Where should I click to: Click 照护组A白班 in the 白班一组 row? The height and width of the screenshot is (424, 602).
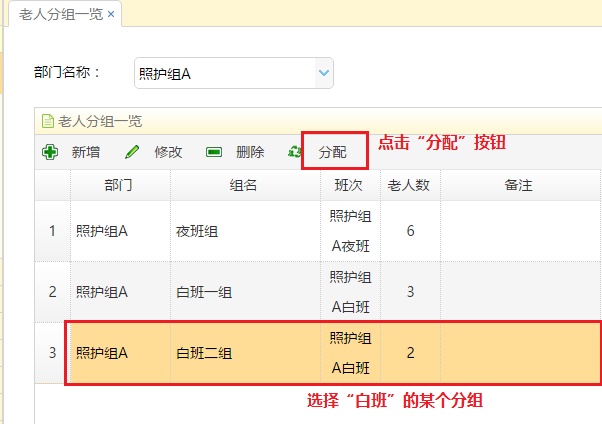pos(350,292)
